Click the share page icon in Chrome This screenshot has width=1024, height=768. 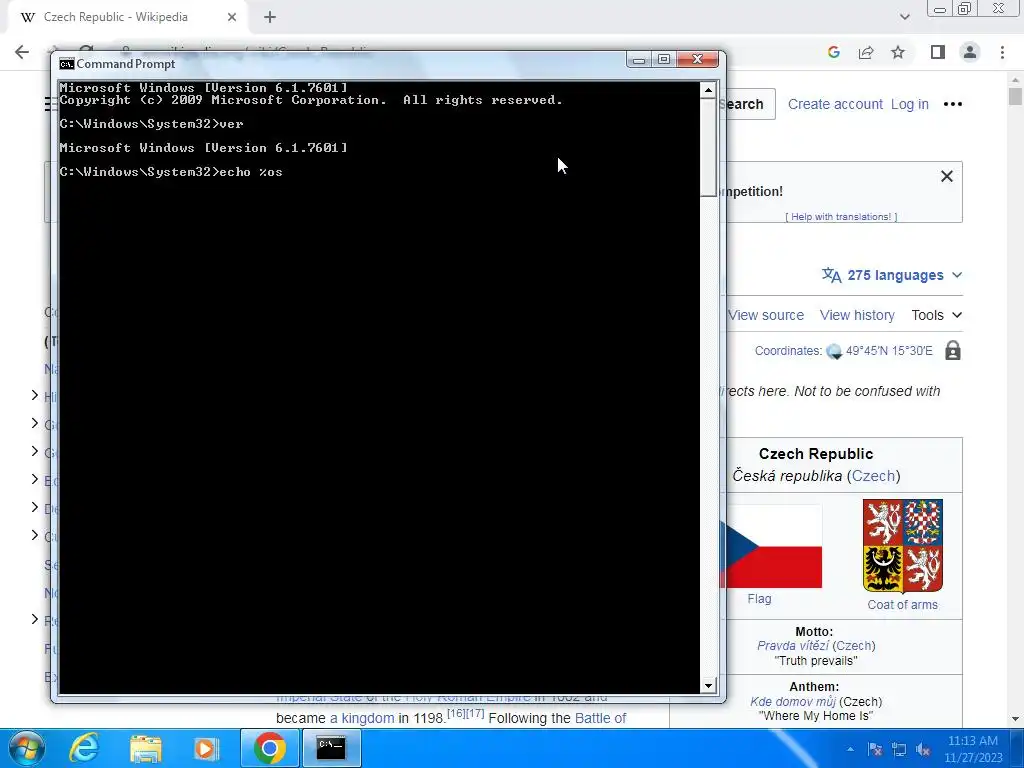pyautogui.click(x=866, y=52)
